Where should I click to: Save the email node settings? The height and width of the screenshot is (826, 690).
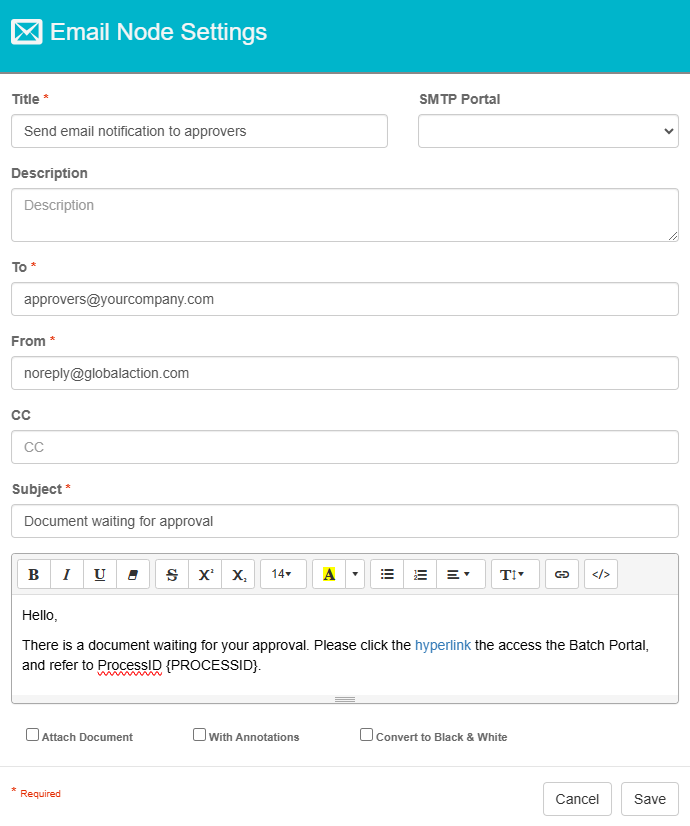pos(649,799)
